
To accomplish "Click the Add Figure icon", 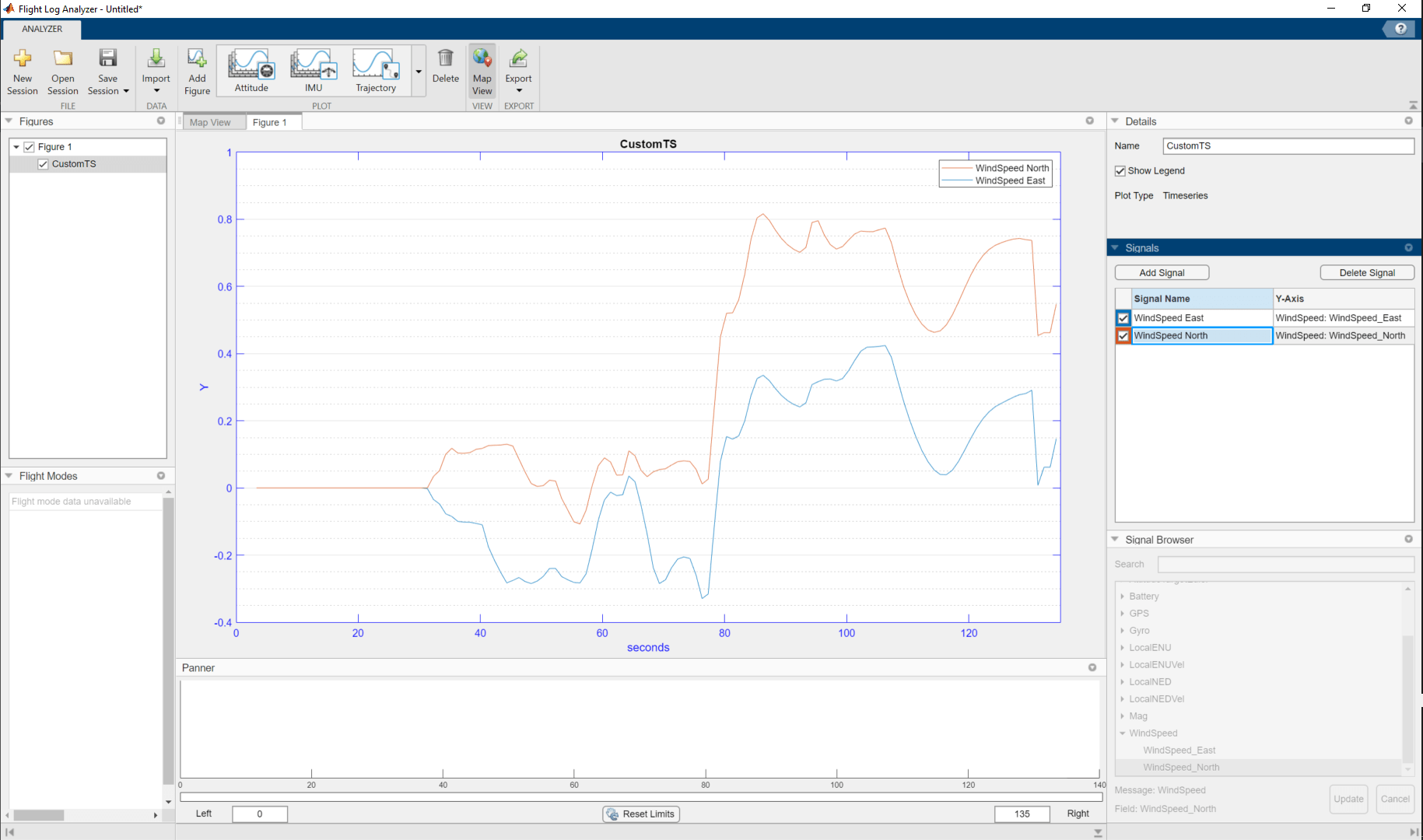I will click(x=197, y=59).
